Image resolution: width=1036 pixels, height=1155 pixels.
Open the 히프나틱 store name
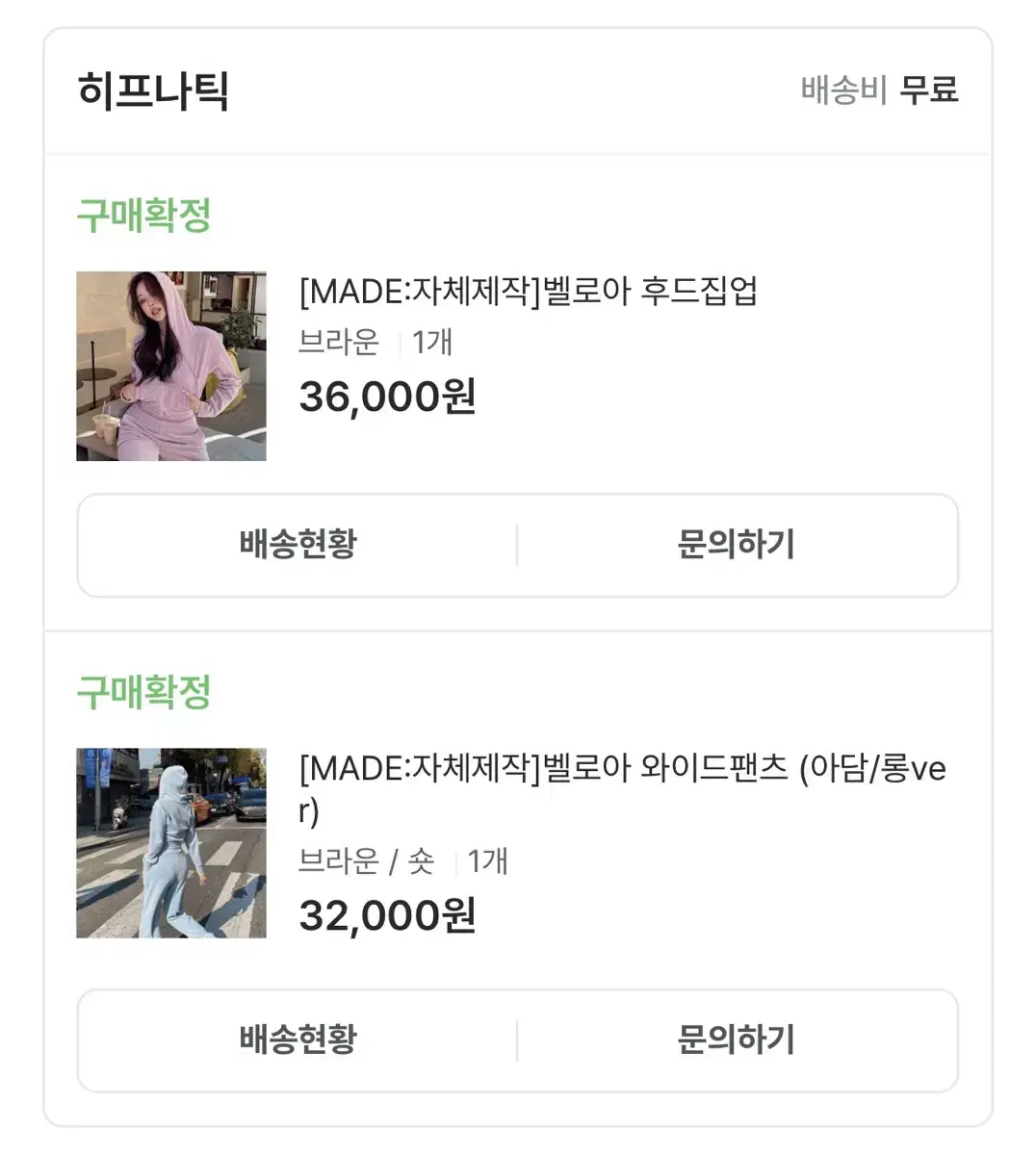coord(153,91)
